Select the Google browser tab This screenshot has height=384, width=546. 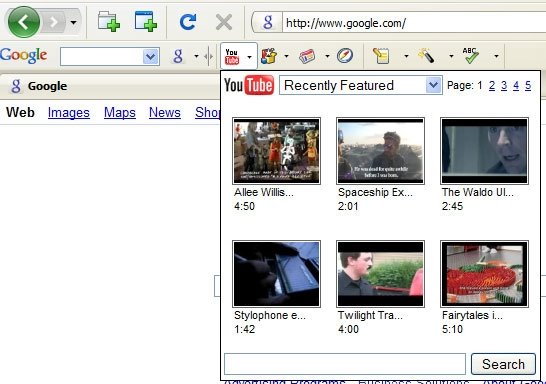point(109,86)
